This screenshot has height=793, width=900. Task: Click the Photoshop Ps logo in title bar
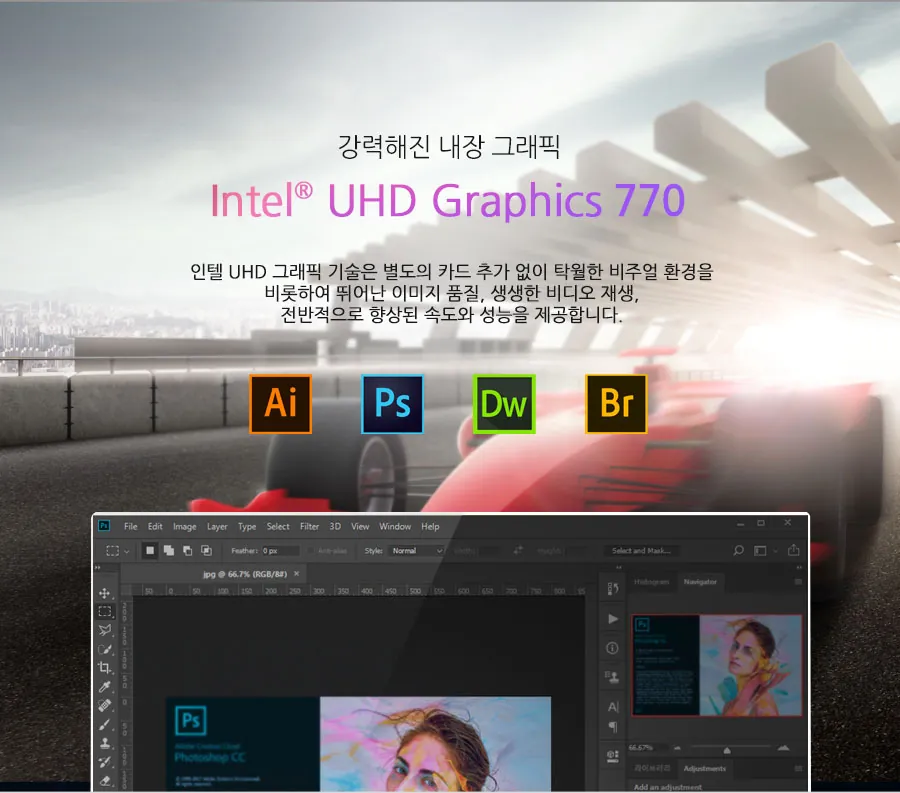pos(104,525)
